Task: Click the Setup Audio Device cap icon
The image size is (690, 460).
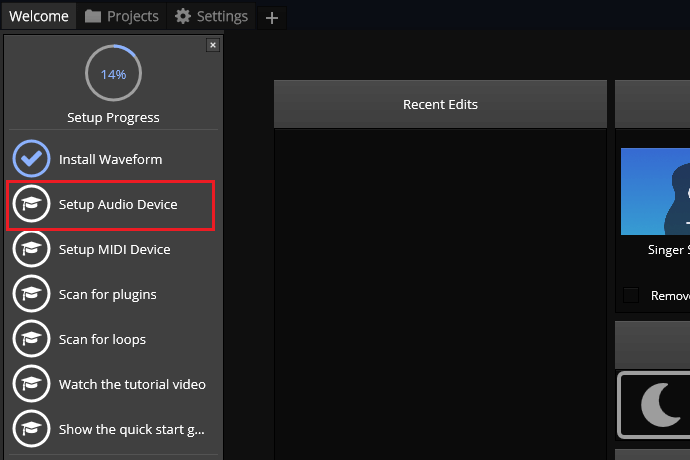Action: pos(31,204)
